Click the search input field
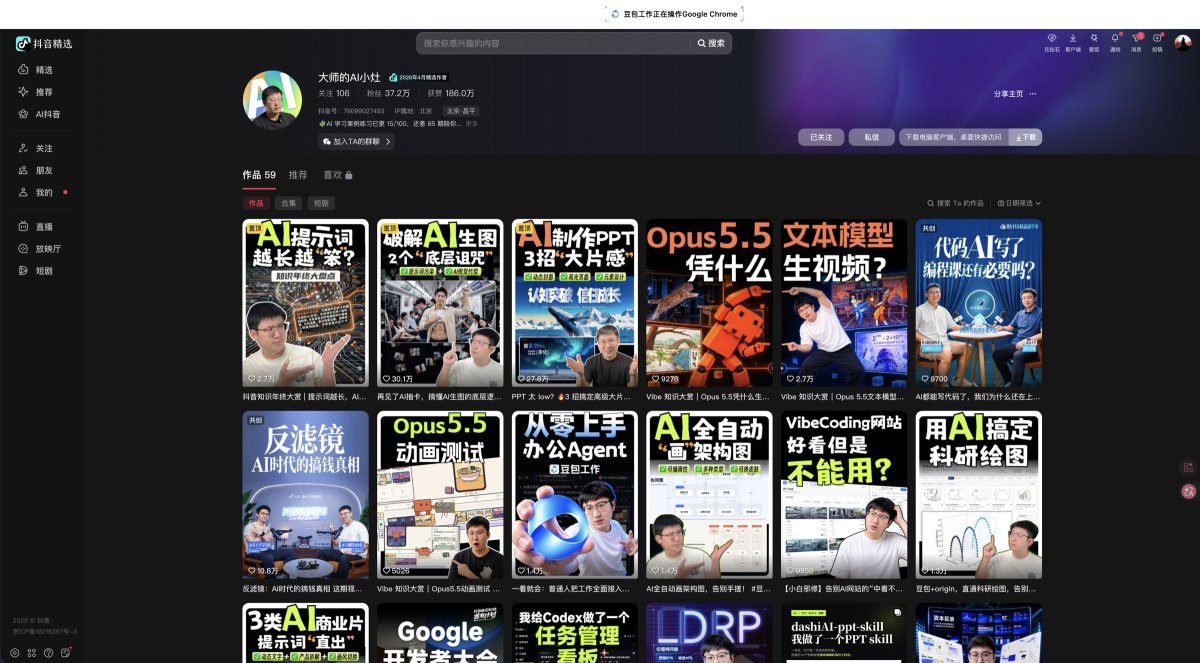This screenshot has width=1200, height=663. pyautogui.click(x=554, y=43)
